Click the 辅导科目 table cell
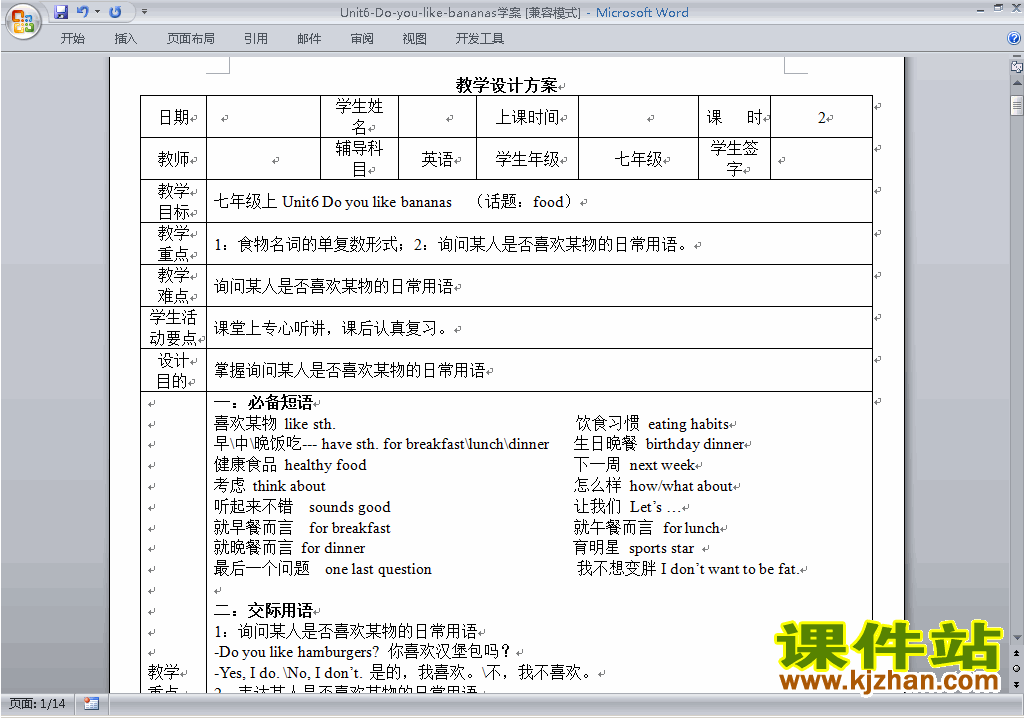This screenshot has width=1024, height=718. pyautogui.click(x=359, y=159)
